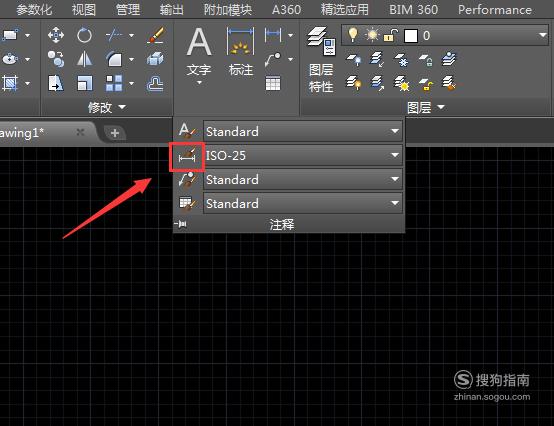Viewport: 554px width, 426px height.
Task: Open Fillet tool dropdown arrow
Action: click(131, 59)
